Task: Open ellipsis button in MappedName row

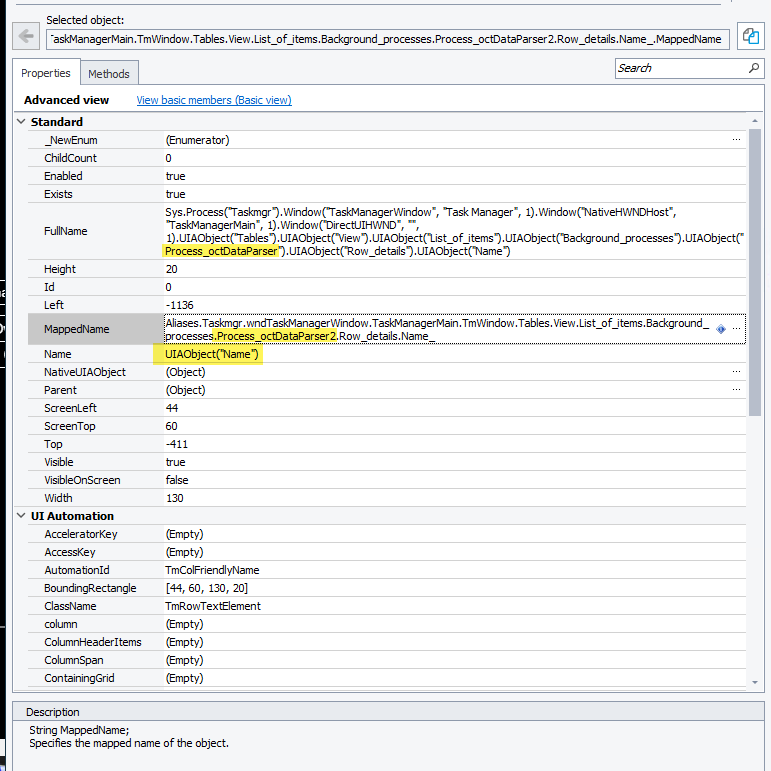Action: [736, 328]
